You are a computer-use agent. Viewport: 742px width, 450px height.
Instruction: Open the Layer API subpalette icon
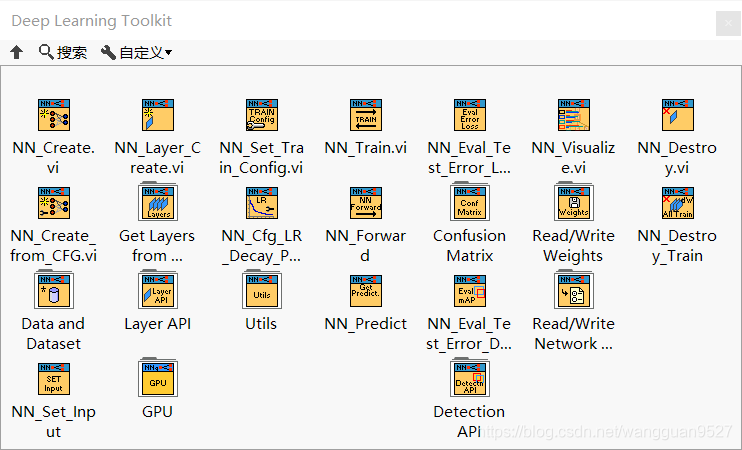coord(158,290)
